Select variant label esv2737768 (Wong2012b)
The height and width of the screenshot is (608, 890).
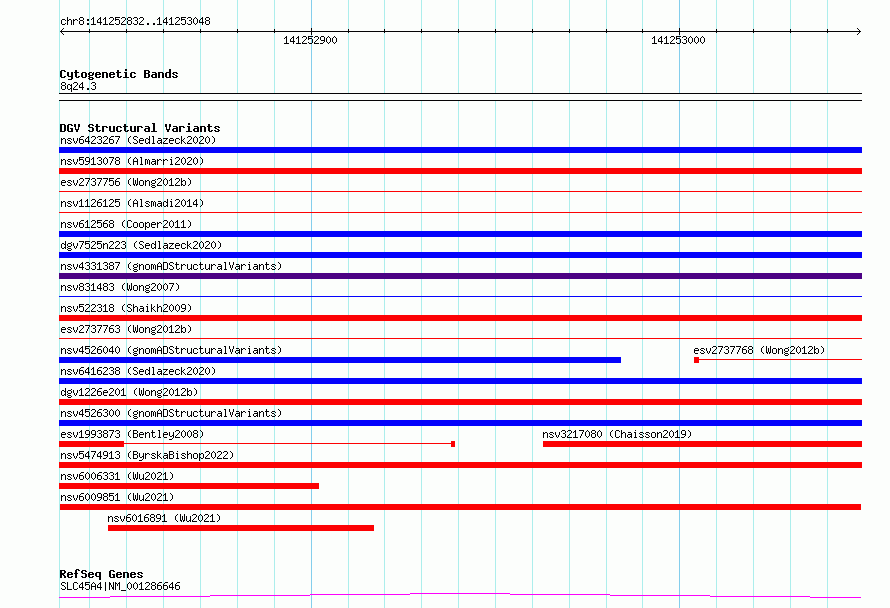coord(759,350)
